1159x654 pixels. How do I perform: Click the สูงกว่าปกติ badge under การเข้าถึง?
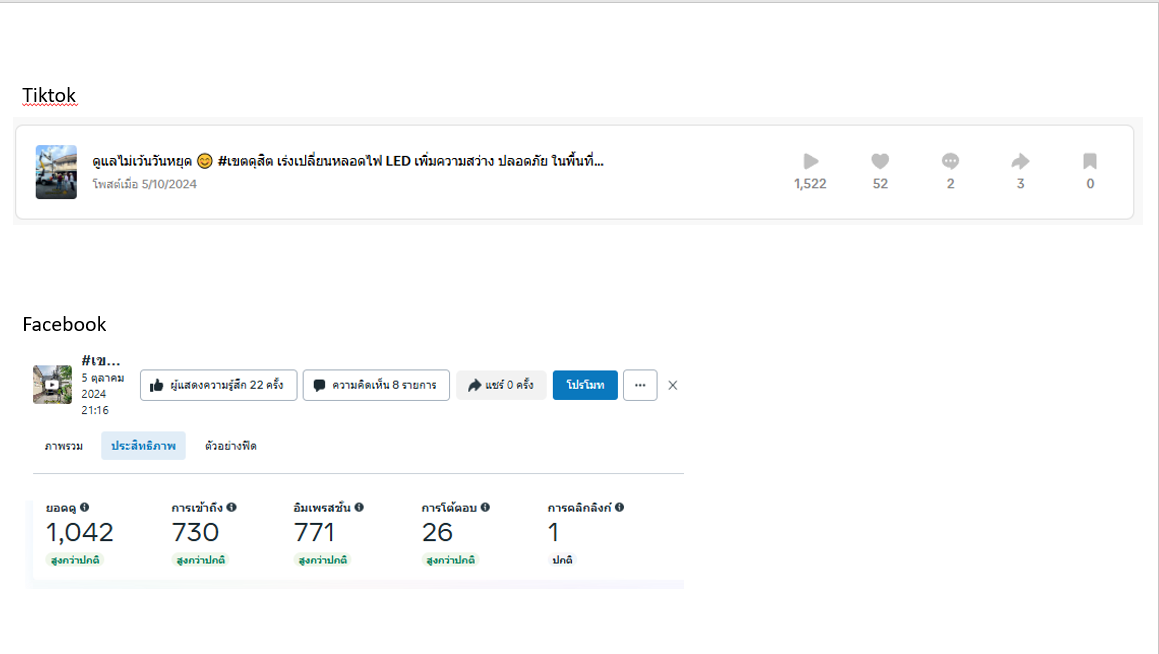pos(200,560)
